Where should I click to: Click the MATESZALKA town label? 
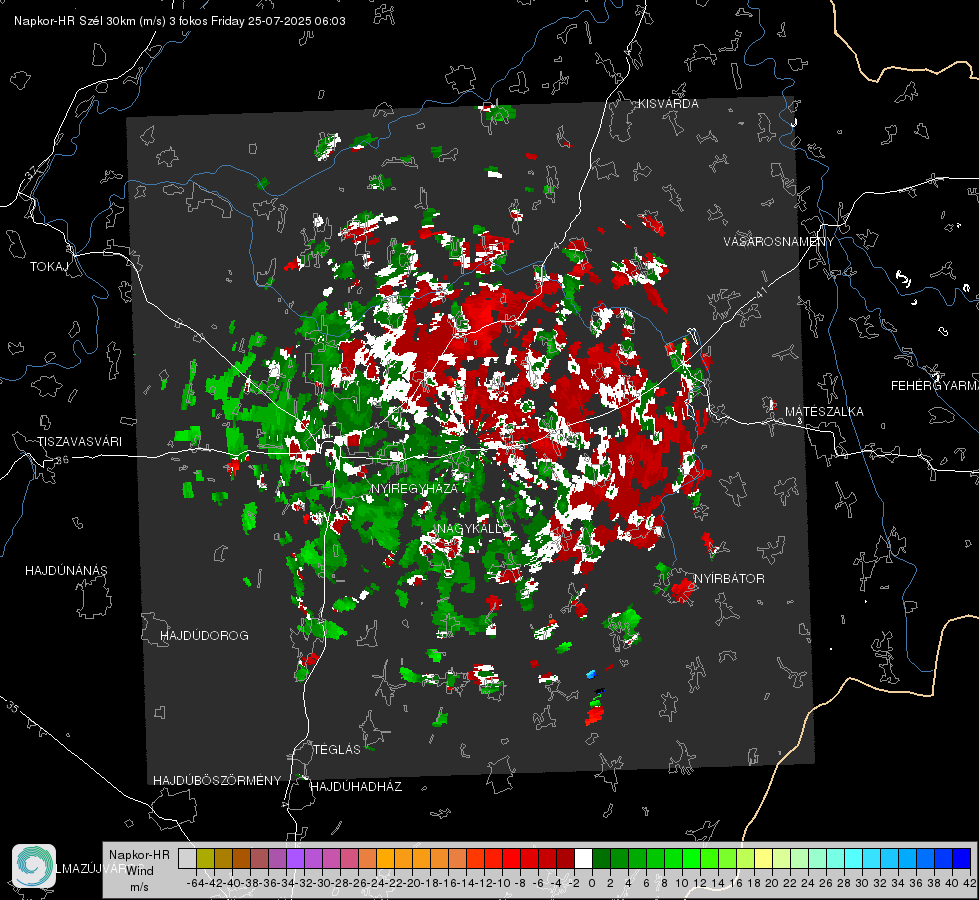click(x=824, y=412)
